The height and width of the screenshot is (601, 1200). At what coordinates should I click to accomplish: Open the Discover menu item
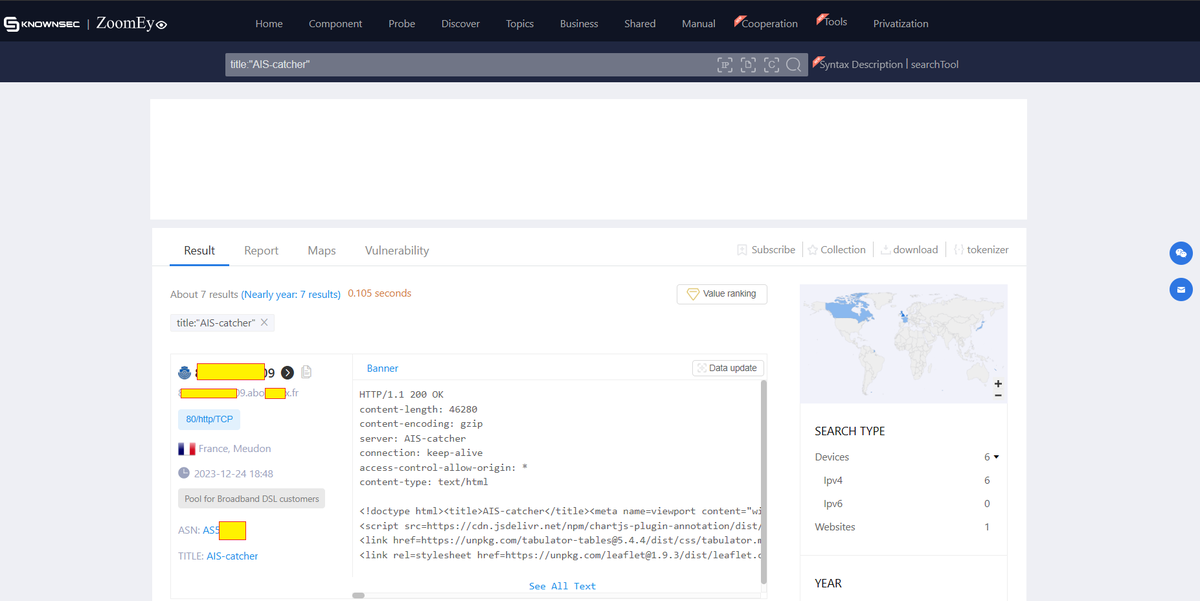point(460,24)
